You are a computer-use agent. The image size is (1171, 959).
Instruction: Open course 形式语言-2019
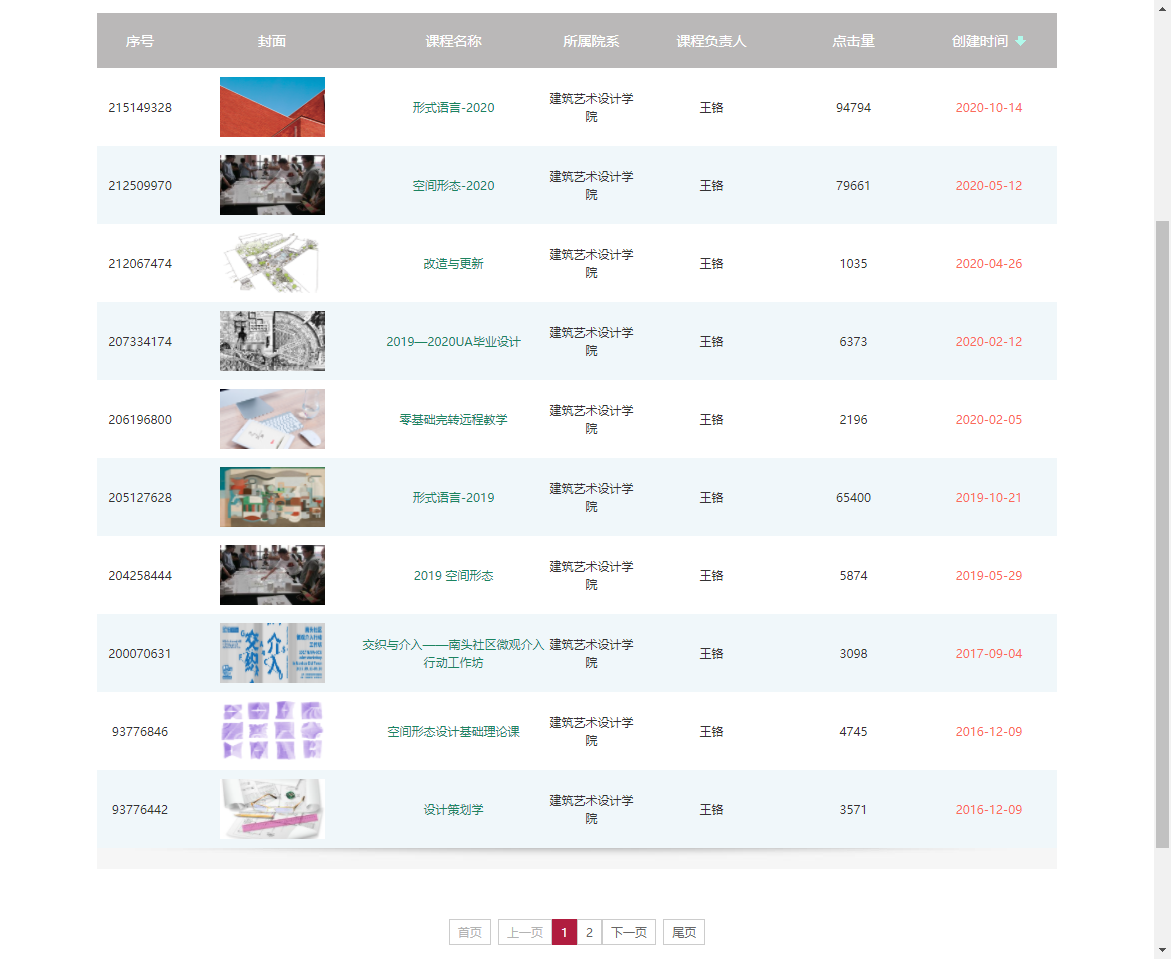pyautogui.click(x=453, y=497)
